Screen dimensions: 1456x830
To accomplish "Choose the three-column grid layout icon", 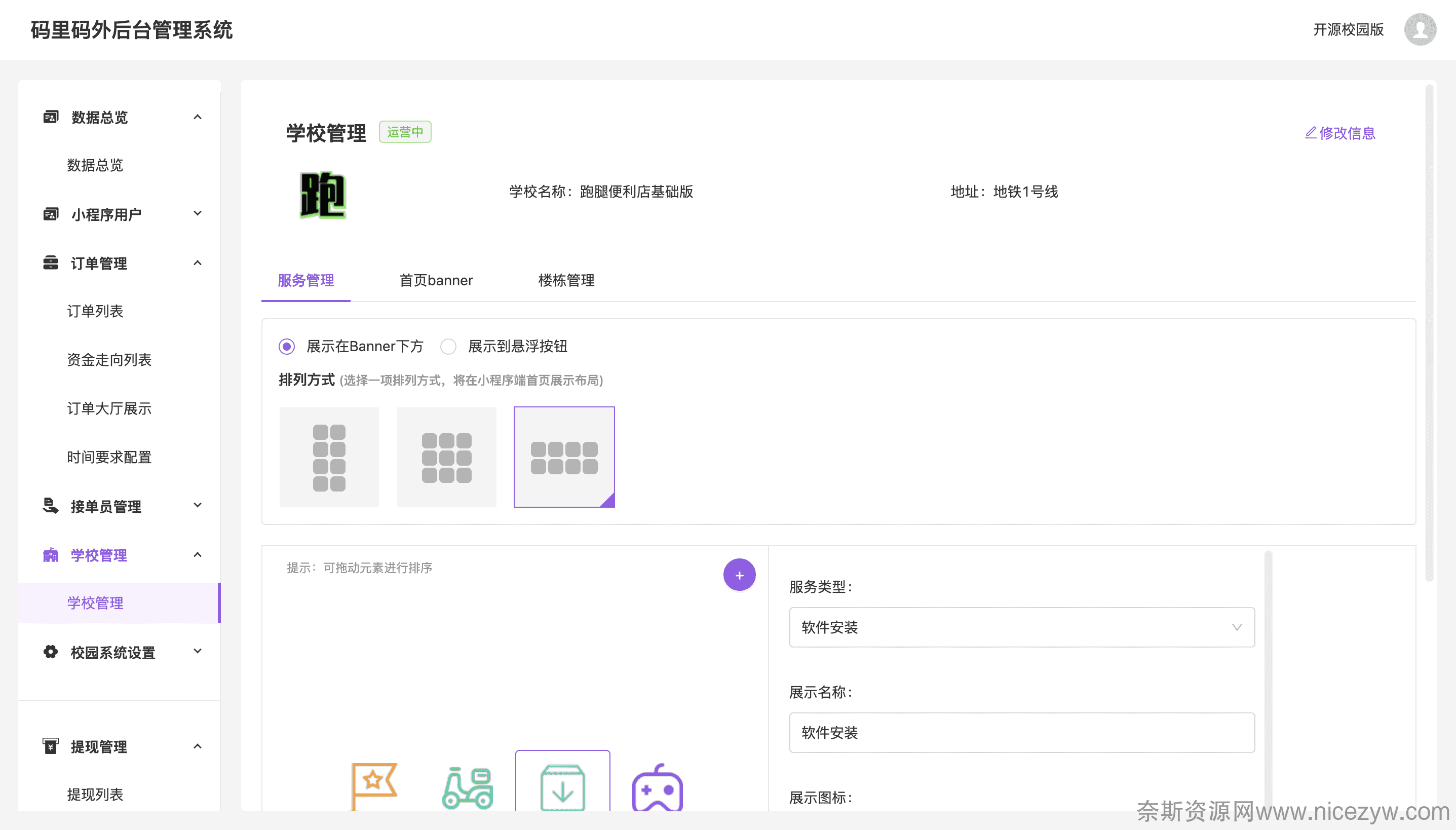I will (446, 457).
